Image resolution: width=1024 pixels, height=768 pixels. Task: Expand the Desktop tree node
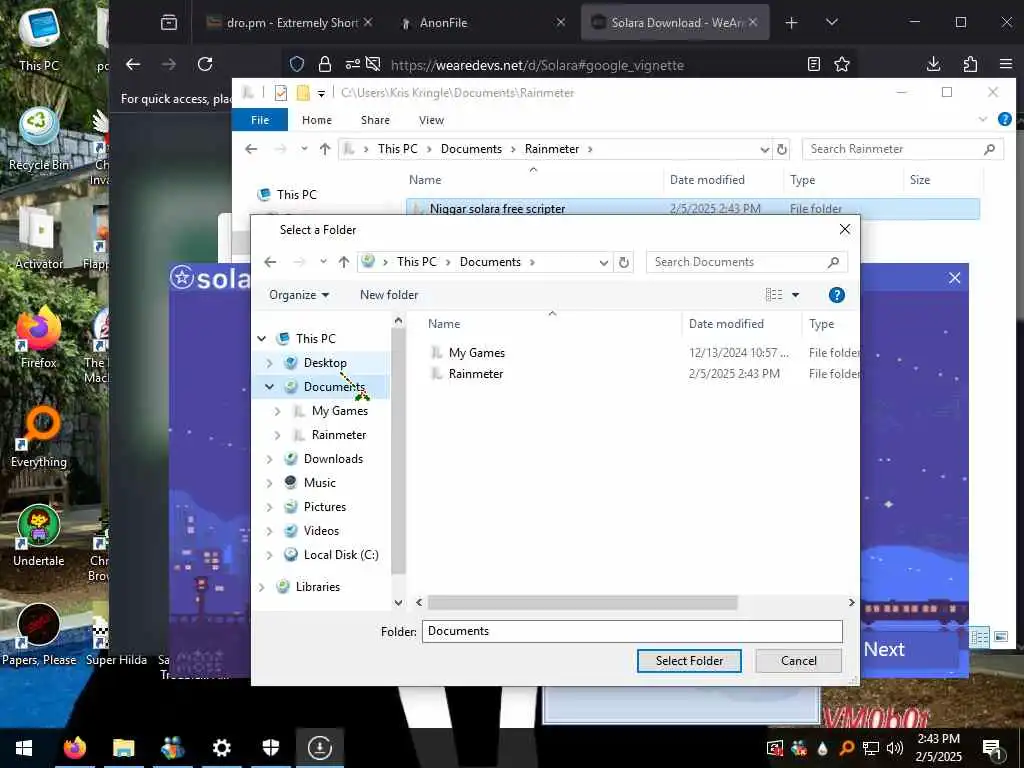click(269, 362)
